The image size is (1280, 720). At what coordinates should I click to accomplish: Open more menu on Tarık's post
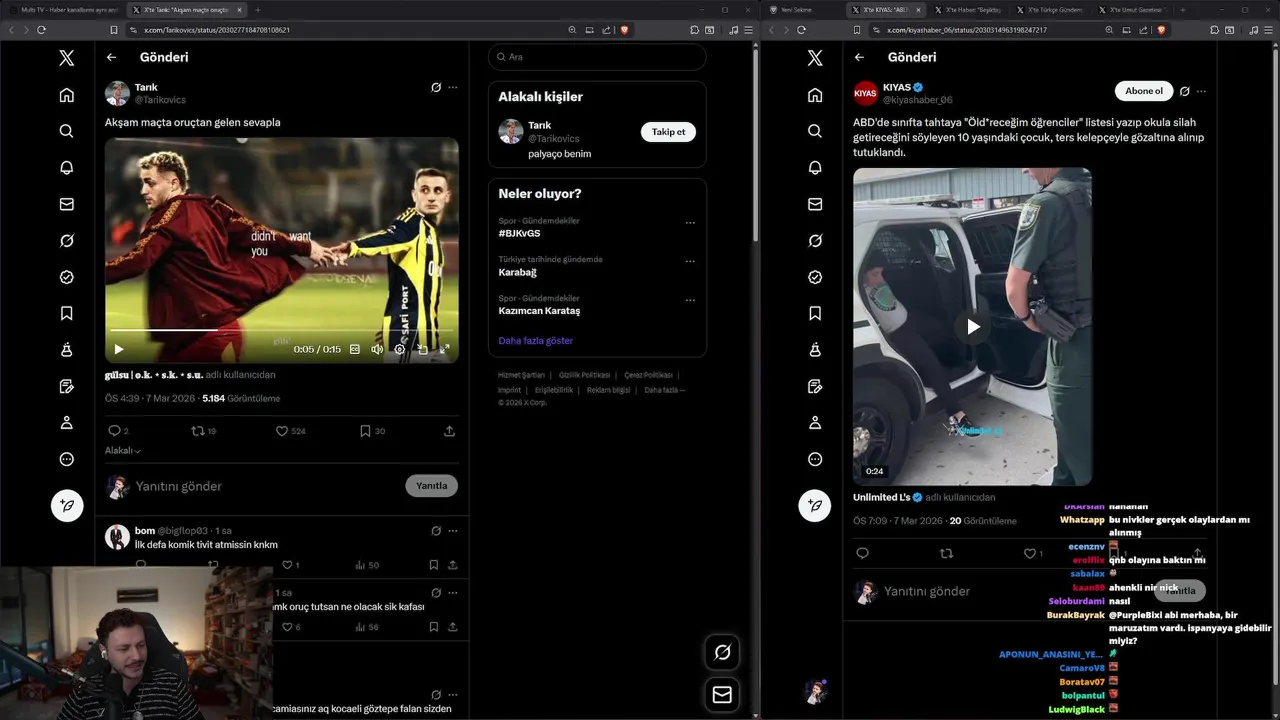[453, 88]
